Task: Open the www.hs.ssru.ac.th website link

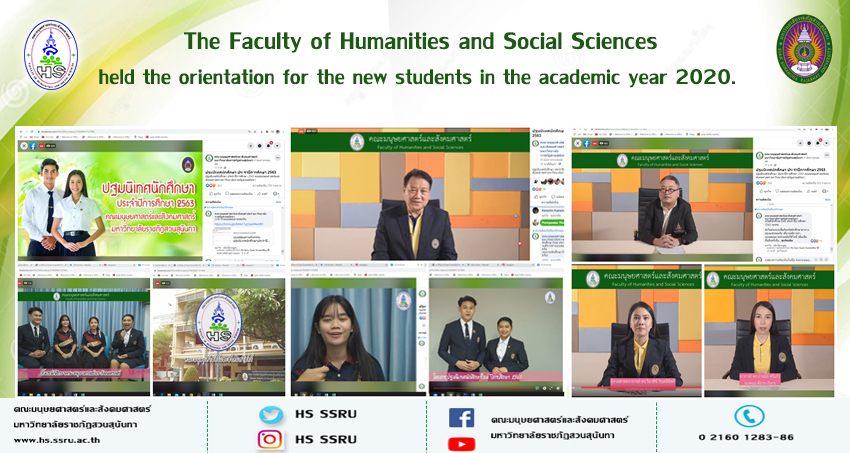Action: click(x=61, y=440)
